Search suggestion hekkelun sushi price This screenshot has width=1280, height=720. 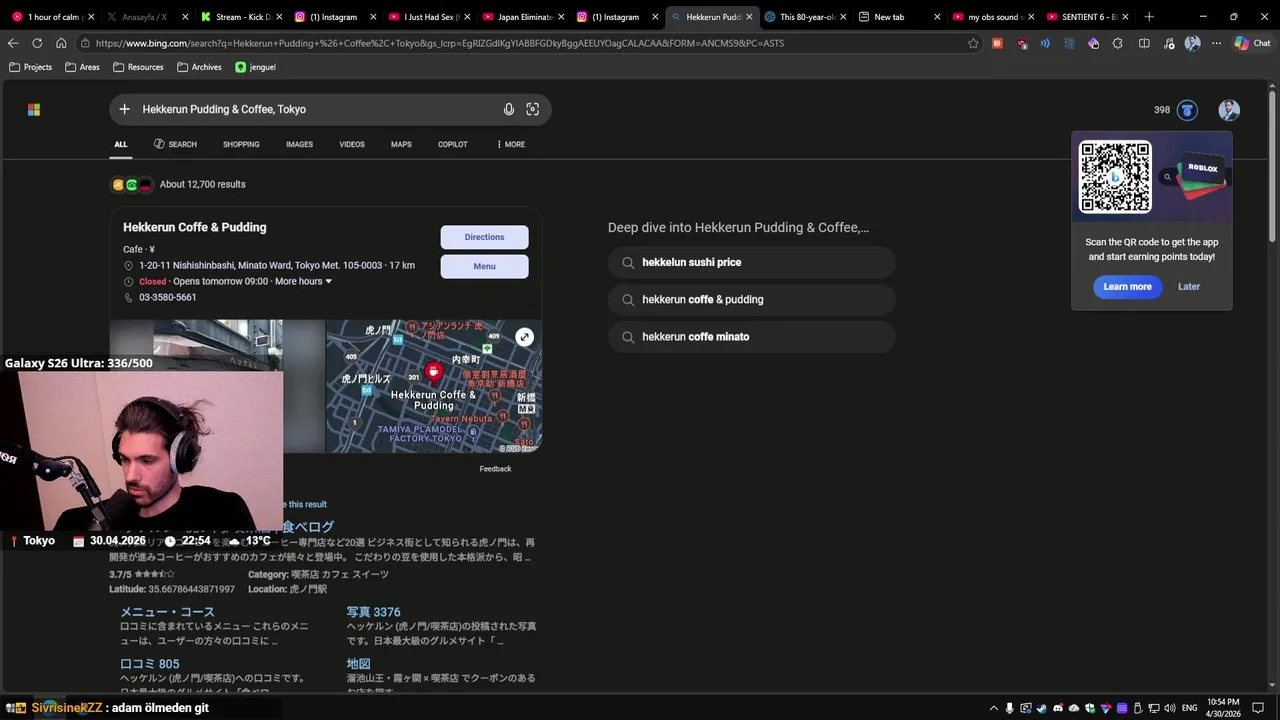(752, 262)
